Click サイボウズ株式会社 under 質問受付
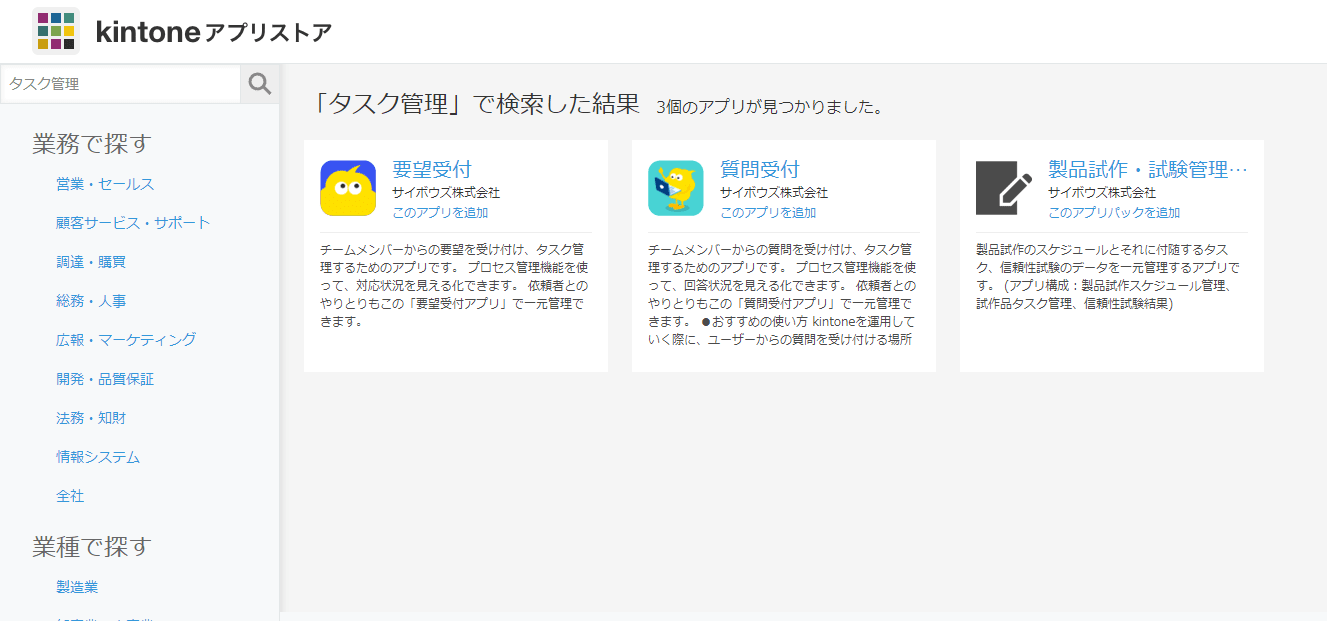 (774, 192)
